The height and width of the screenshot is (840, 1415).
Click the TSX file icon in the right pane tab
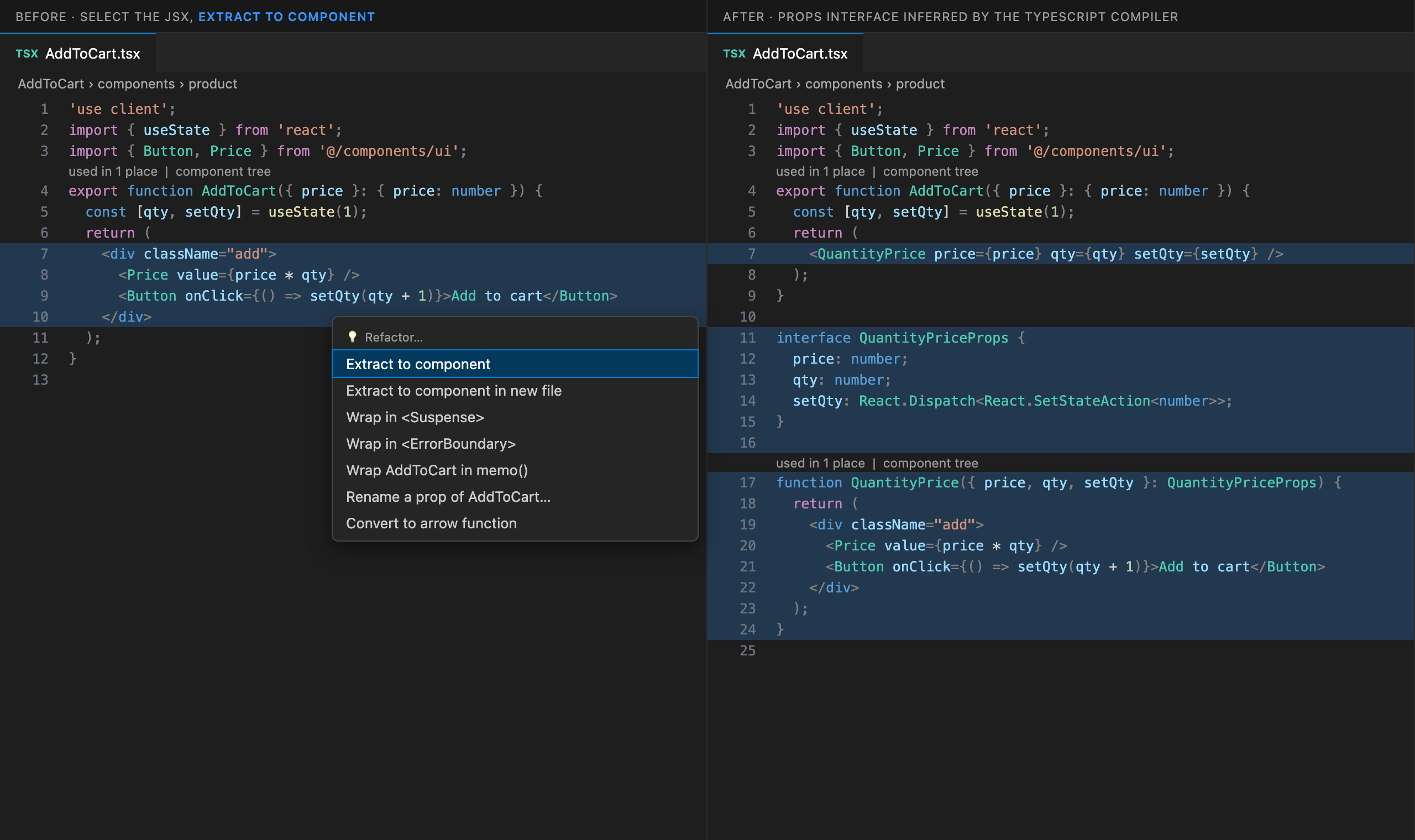pos(734,53)
